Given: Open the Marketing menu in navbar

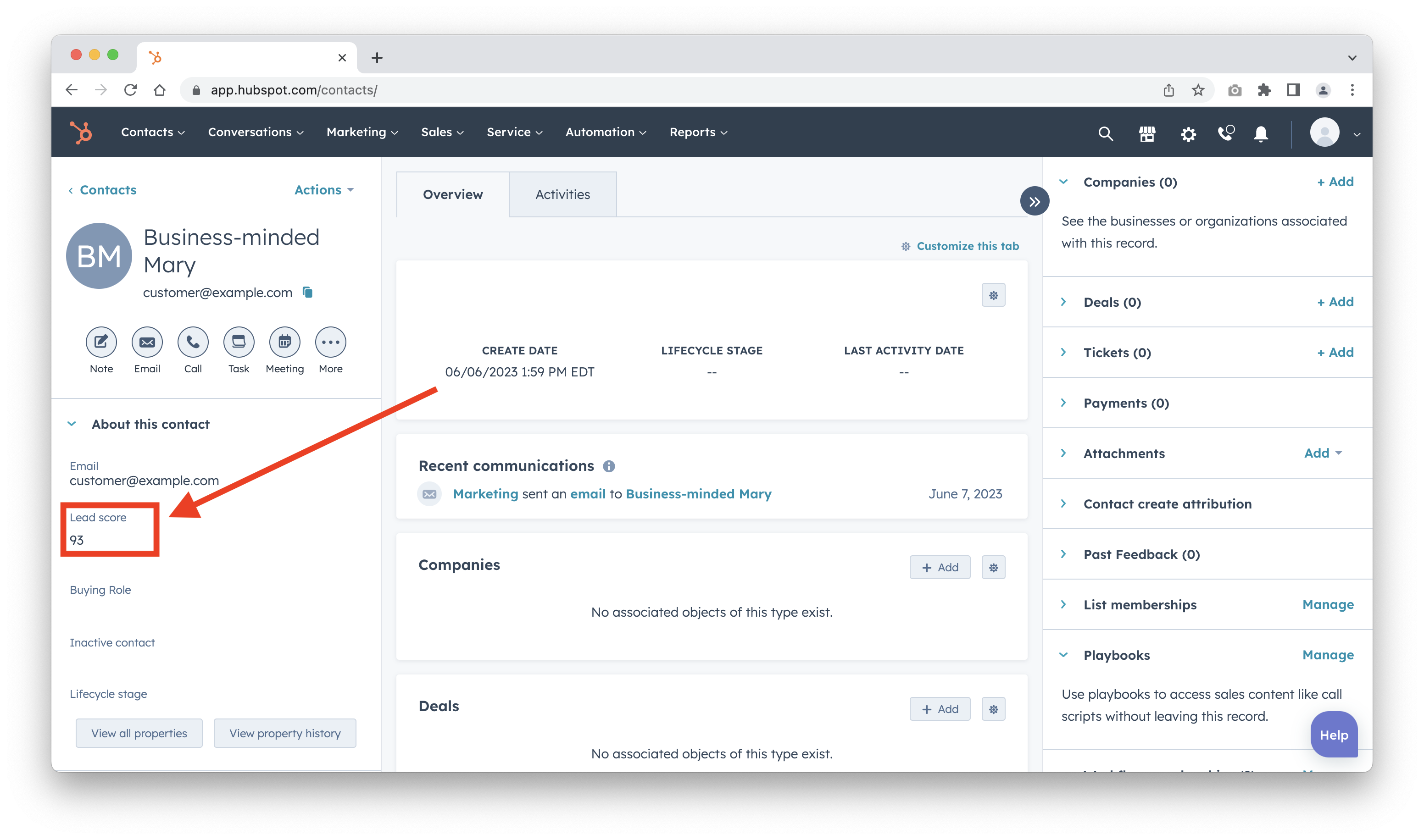Looking at the screenshot, I should [x=362, y=133].
